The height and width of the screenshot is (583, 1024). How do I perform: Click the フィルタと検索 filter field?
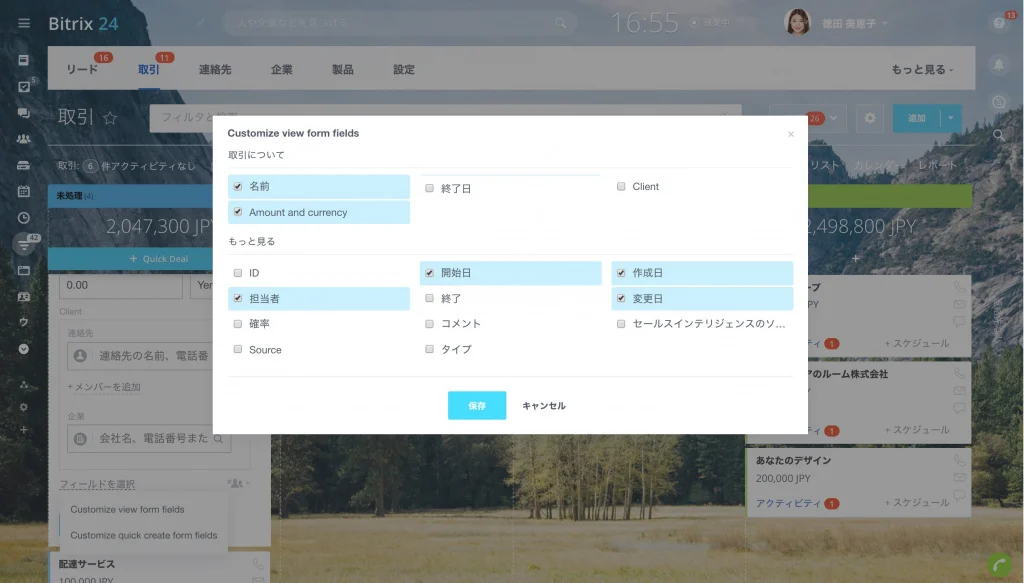pos(190,116)
